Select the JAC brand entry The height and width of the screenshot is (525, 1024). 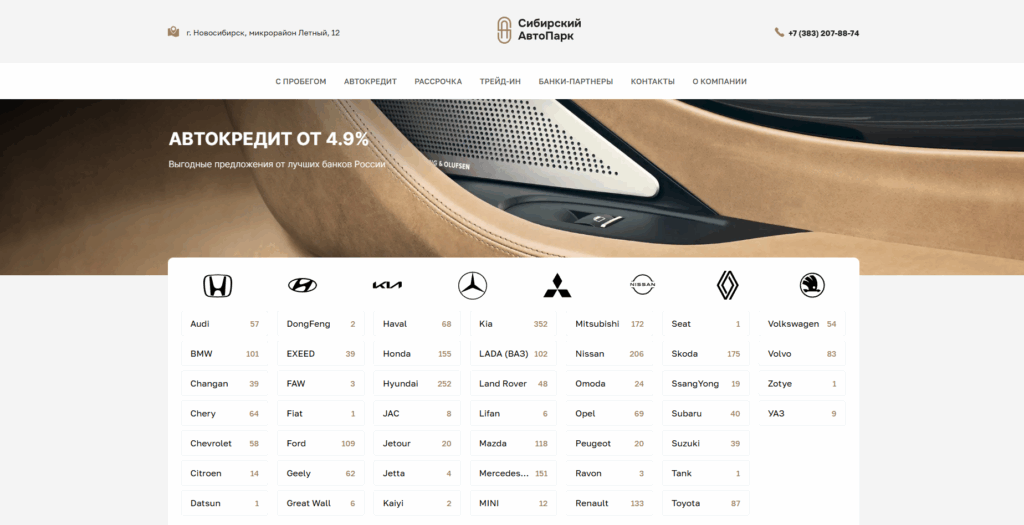click(417, 414)
